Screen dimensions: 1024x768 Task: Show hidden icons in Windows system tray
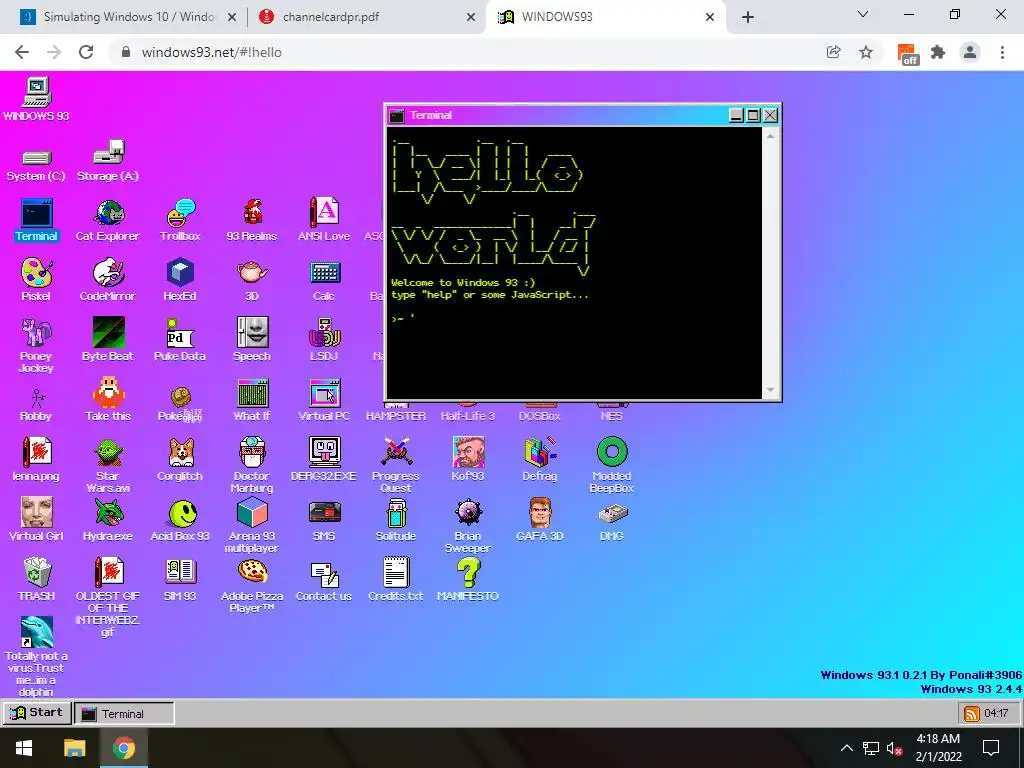[847, 748]
